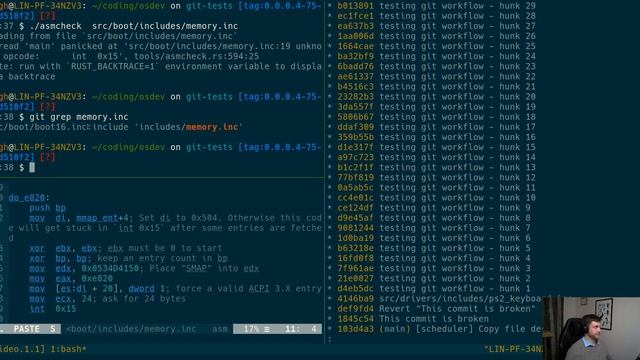Select commit 359b55b hunk 16
This screenshot has height=360, width=640.
coord(436,137)
